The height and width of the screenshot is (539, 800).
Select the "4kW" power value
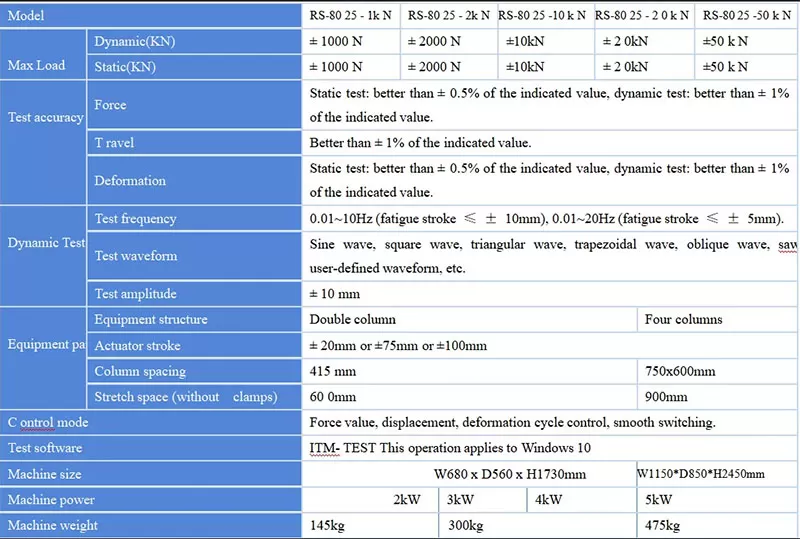[548, 500]
